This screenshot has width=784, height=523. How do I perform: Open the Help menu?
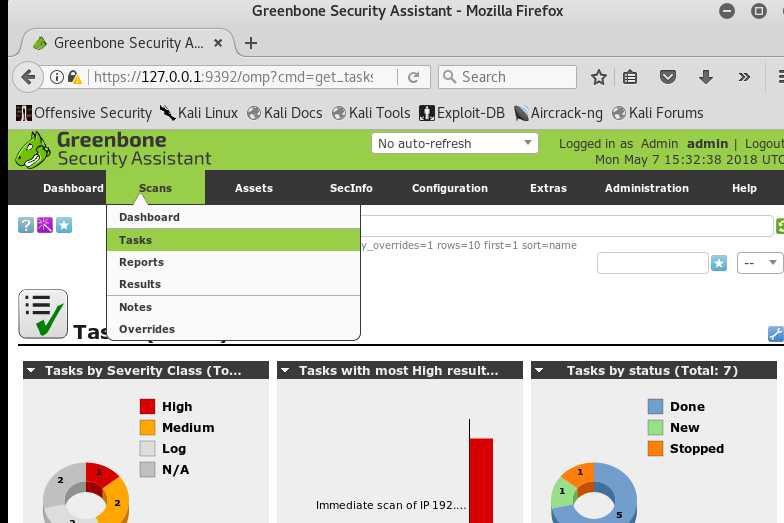click(744, 188)
